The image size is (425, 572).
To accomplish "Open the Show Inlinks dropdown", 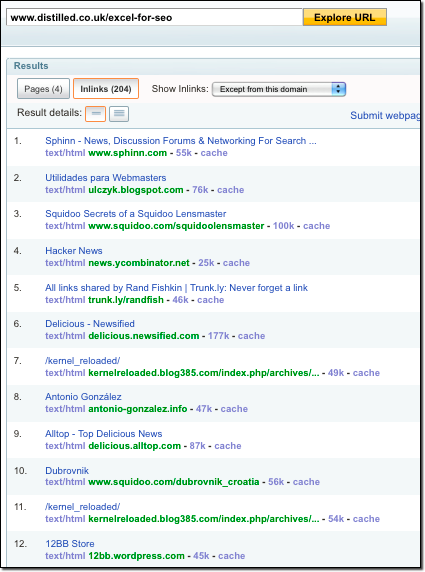I will click(x=279, y=89).
